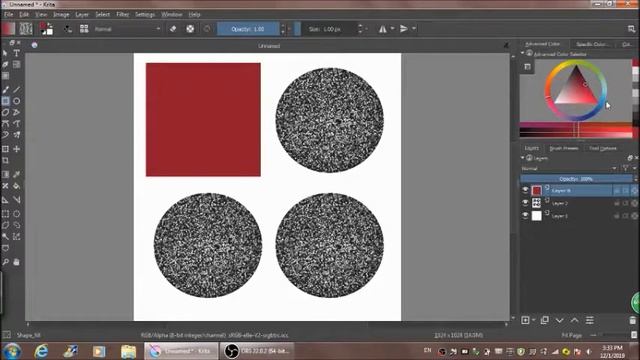Select the Polygon tool
The width and height of the screenshot is (640, 360).
point(5,112)
